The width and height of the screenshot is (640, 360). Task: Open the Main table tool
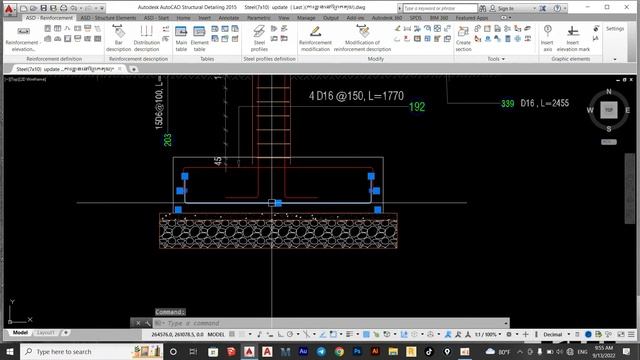(181, 39)
